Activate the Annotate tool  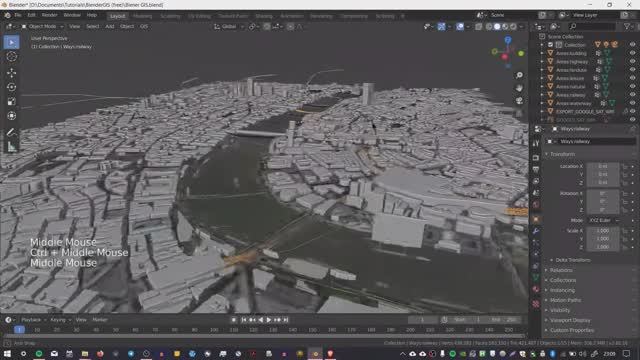[11, 132]
